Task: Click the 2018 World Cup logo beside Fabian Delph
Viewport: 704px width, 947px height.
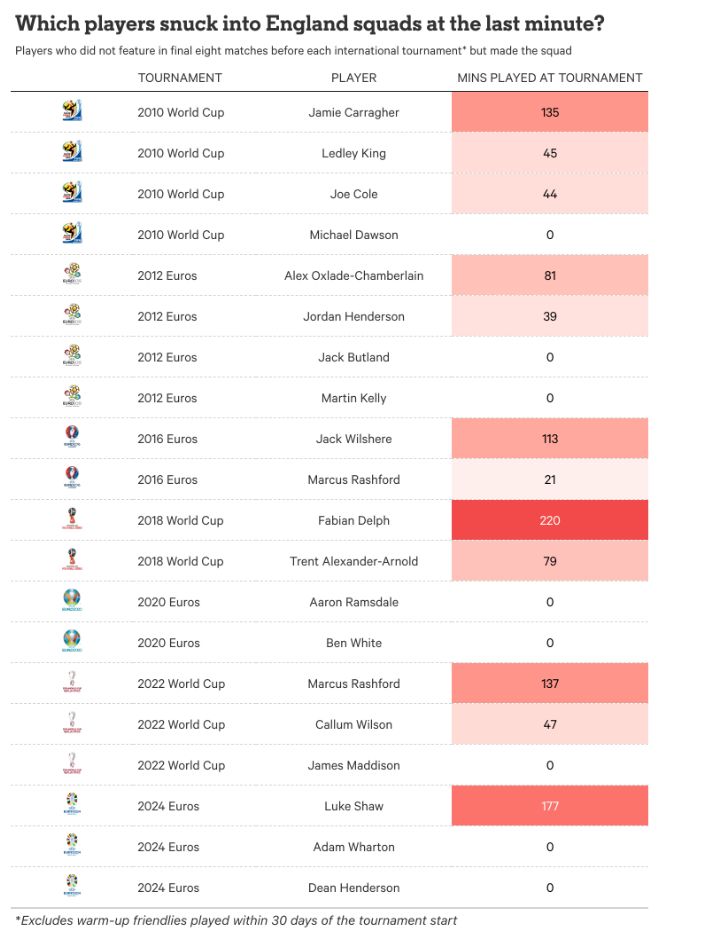Action: point(71,520)
